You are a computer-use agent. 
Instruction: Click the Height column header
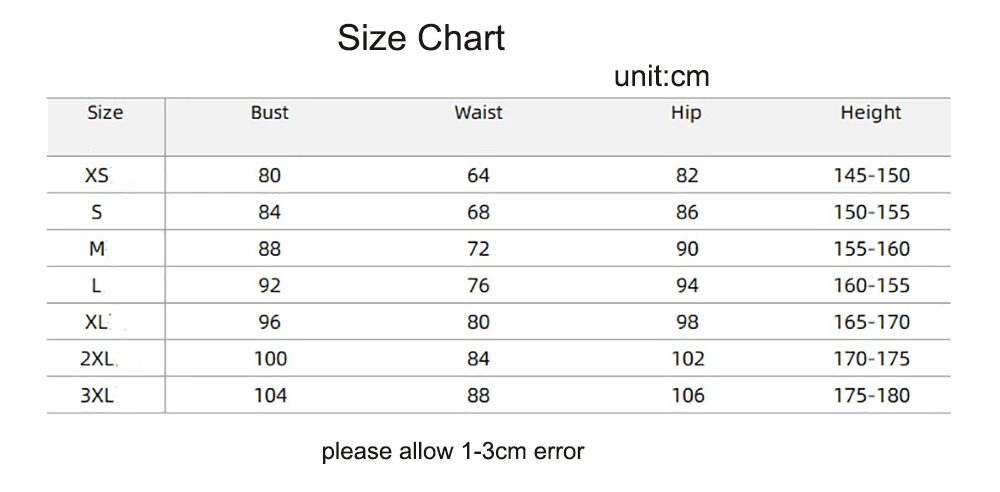point(871,113)
